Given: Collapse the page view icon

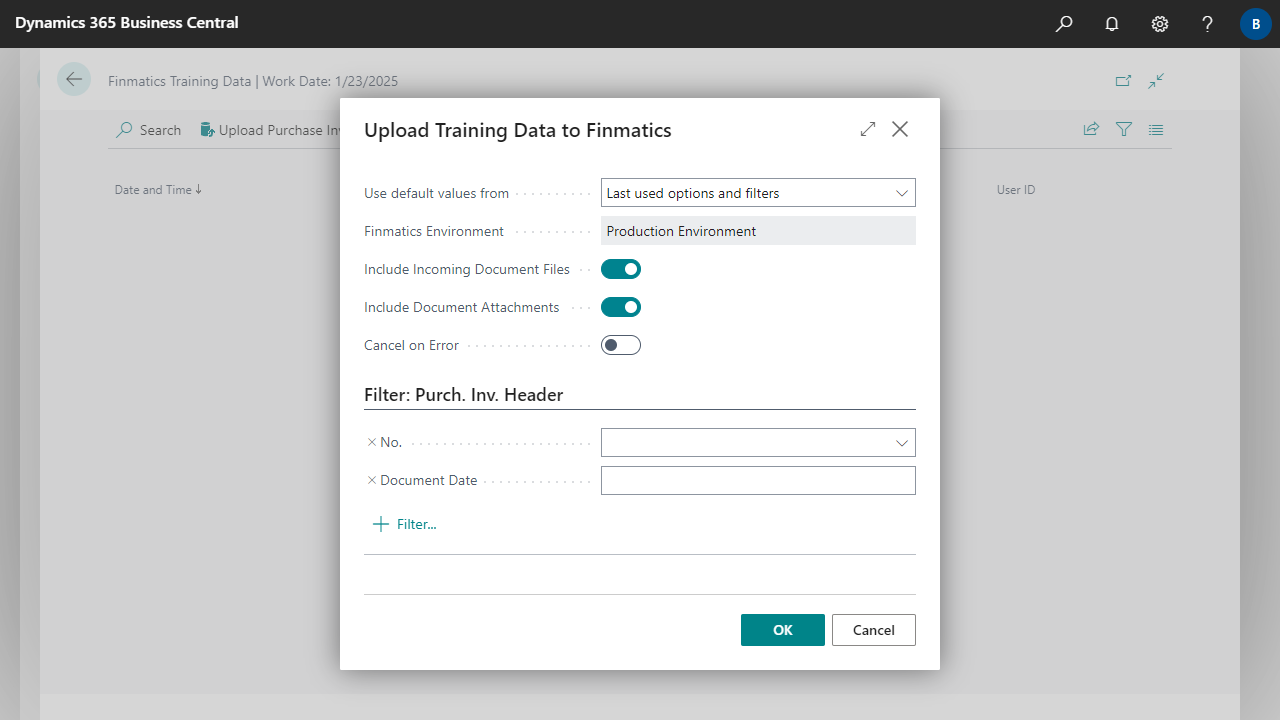Looking at the screenshot, I should coord(1157,81).
